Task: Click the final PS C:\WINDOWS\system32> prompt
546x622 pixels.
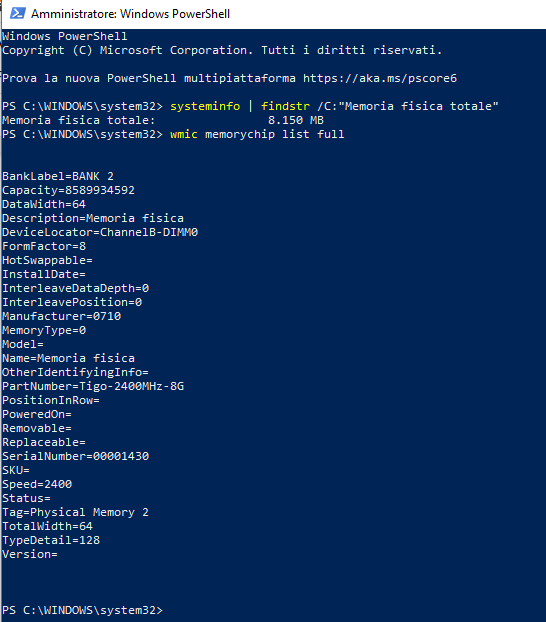Action: 83,610
